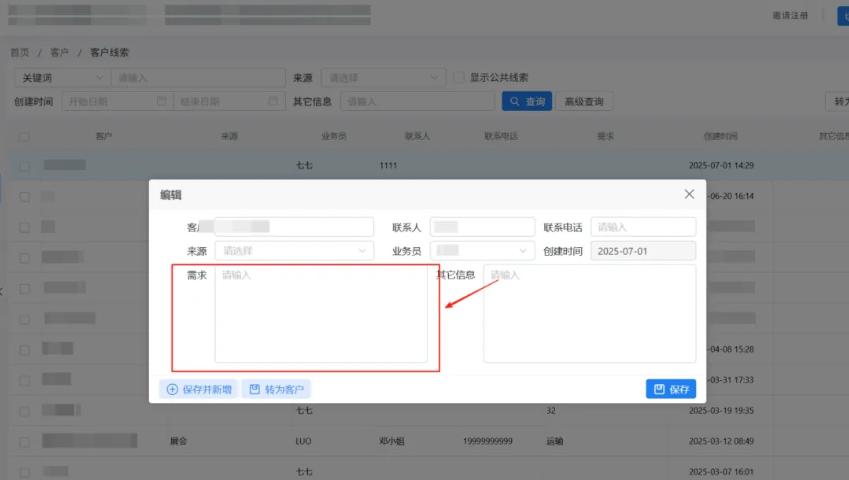This screenshot has width=849, height=480.
Task: Click 结束日期 date field
Action: [229, 101]
